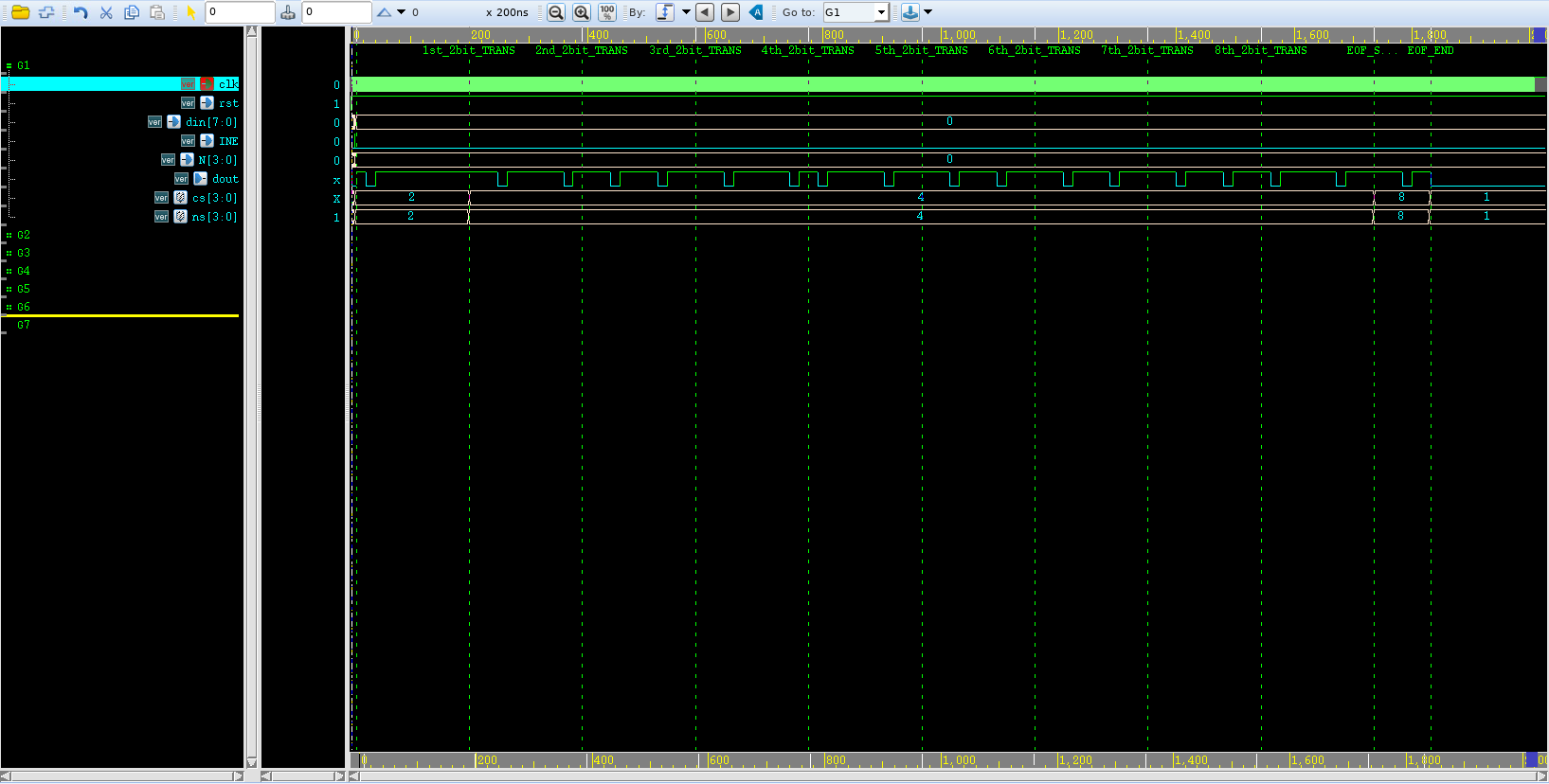Click the input port icon beside rst
This screenshot has height=784, width=1549.
[207, 103]
